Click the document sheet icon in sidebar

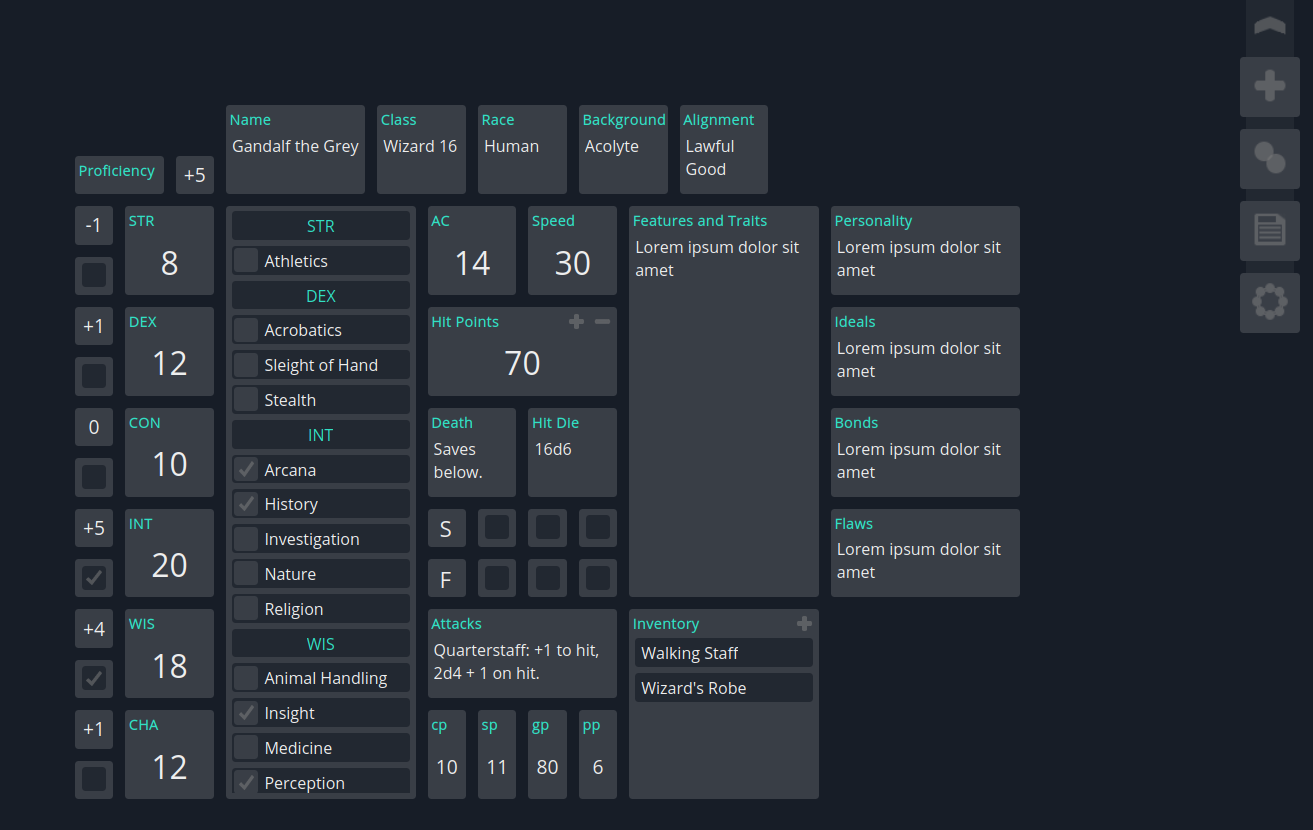pos(1269,231)
